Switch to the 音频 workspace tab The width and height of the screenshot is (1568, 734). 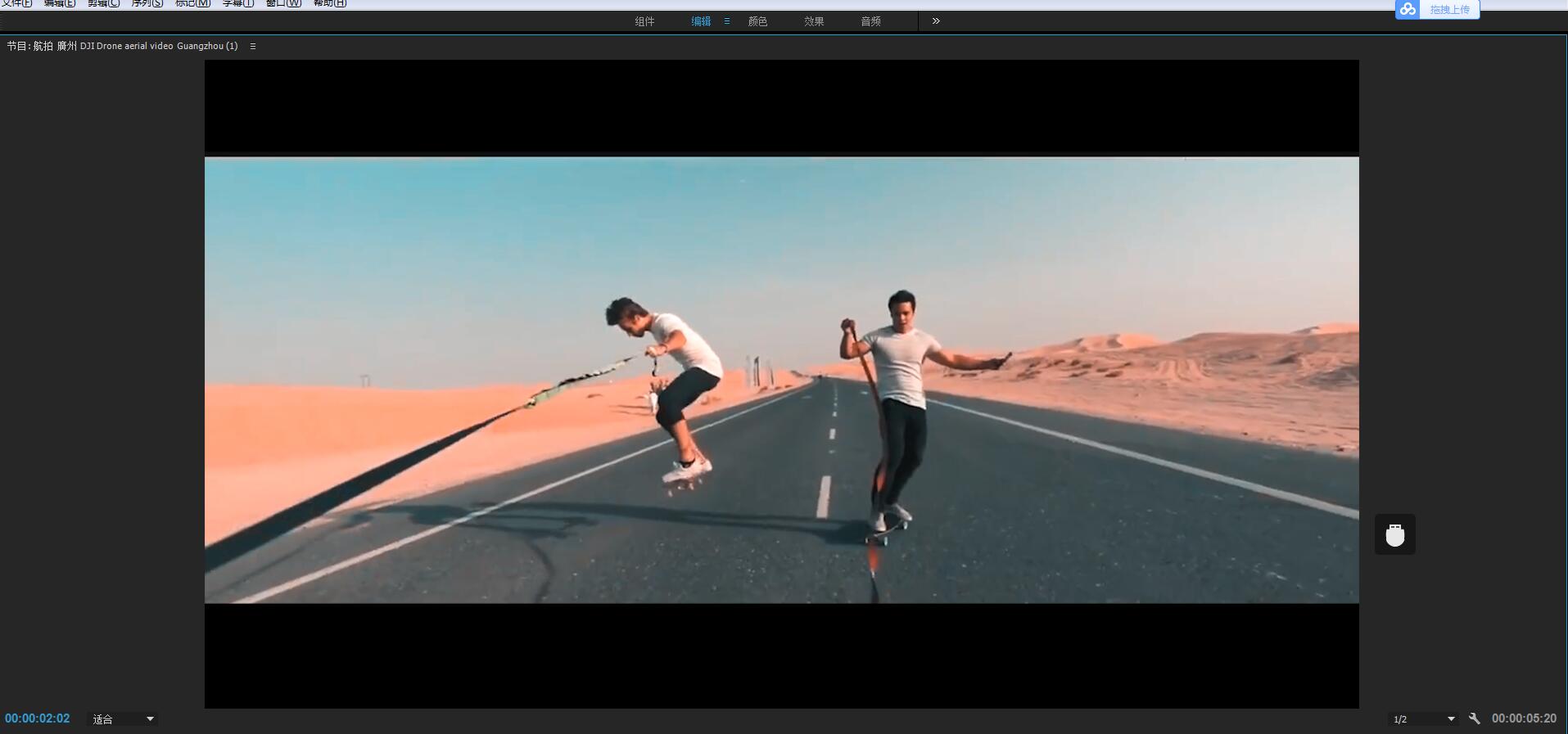(x=870, y=21)
